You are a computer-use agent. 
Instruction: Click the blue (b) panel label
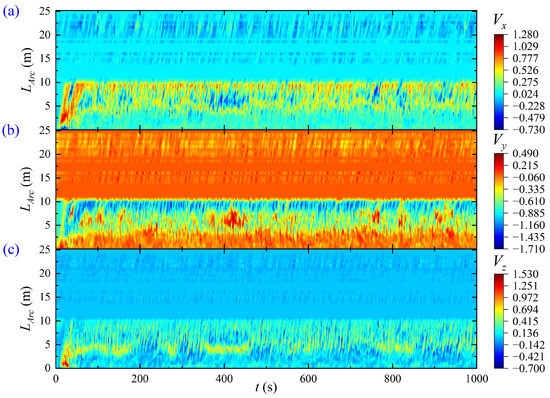[x=10, y=130]
